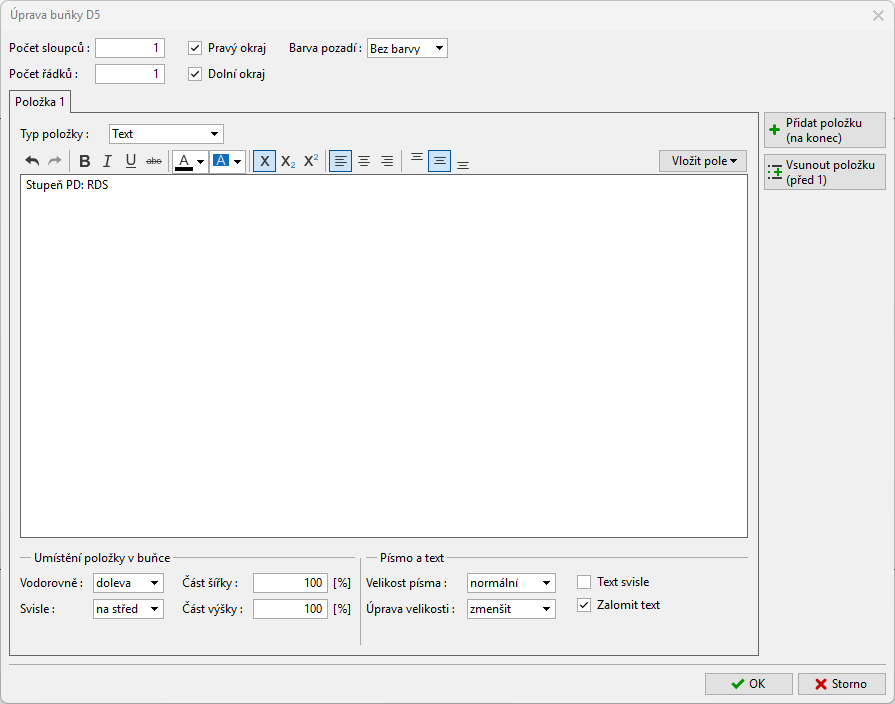This screenshot has width=895, height=704.
Task: Uncheck the Pravý okraj checkbox
Action: point(195,48)
